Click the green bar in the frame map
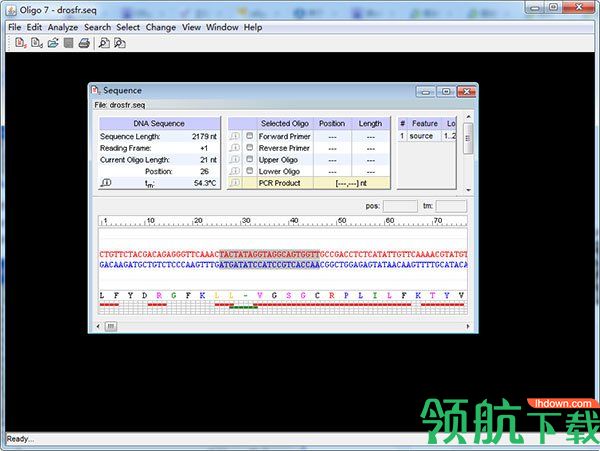Image resolution: width=600 pixels, height=451 pixels. coord(243,307)
